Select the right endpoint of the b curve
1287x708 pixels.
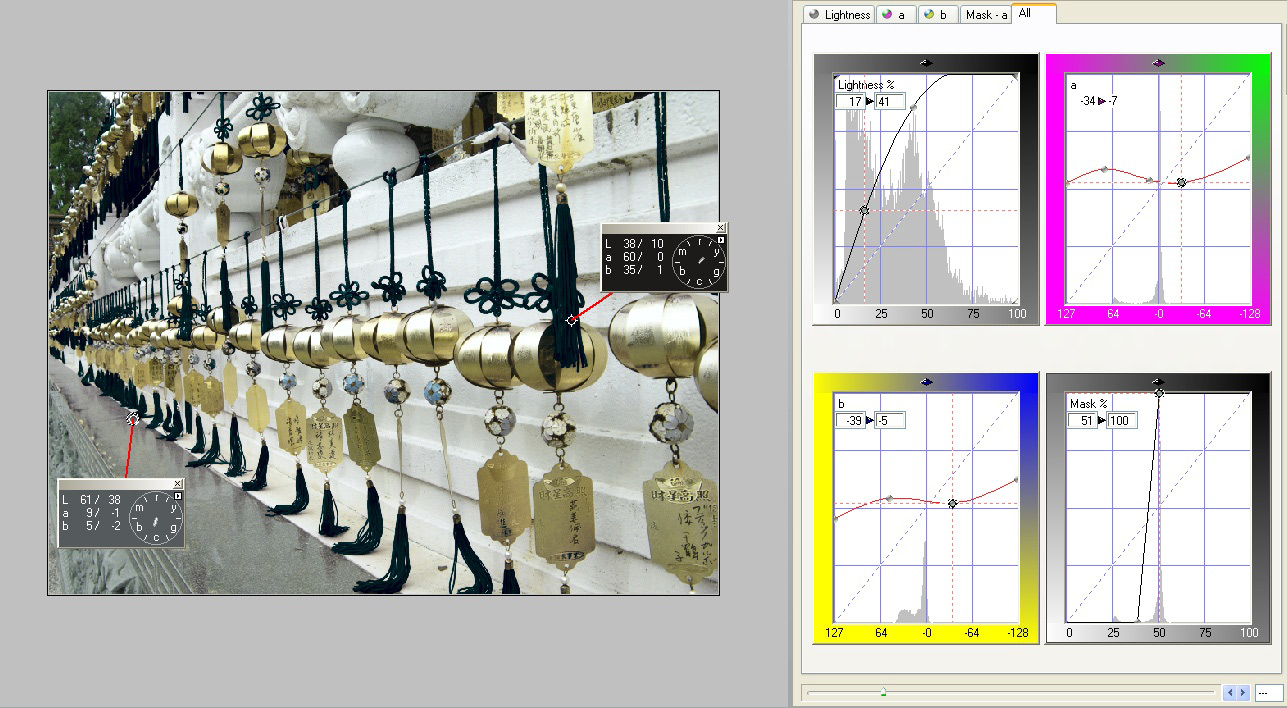point(1017,480)
